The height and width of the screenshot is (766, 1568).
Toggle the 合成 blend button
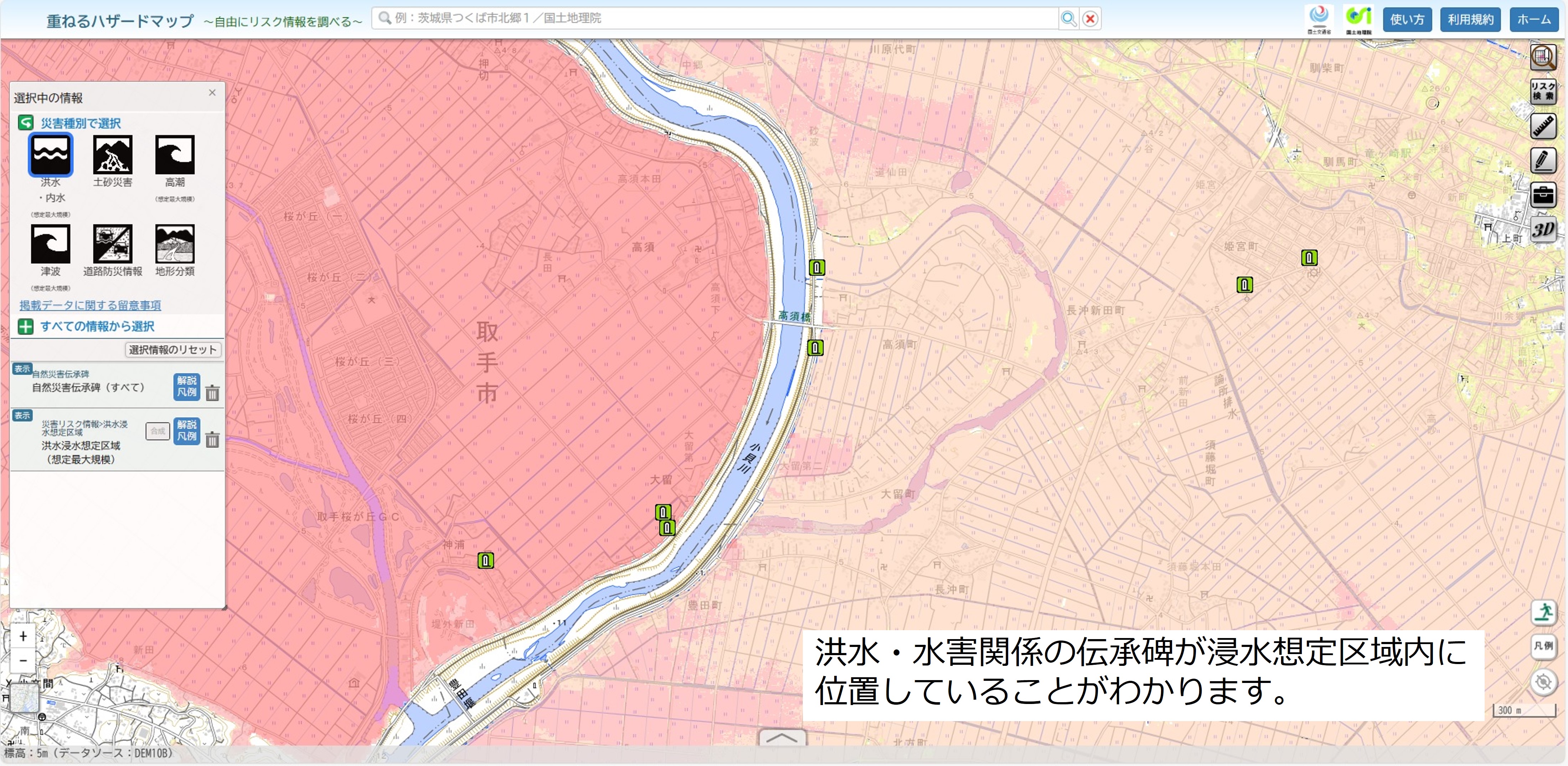pos(158,431)
